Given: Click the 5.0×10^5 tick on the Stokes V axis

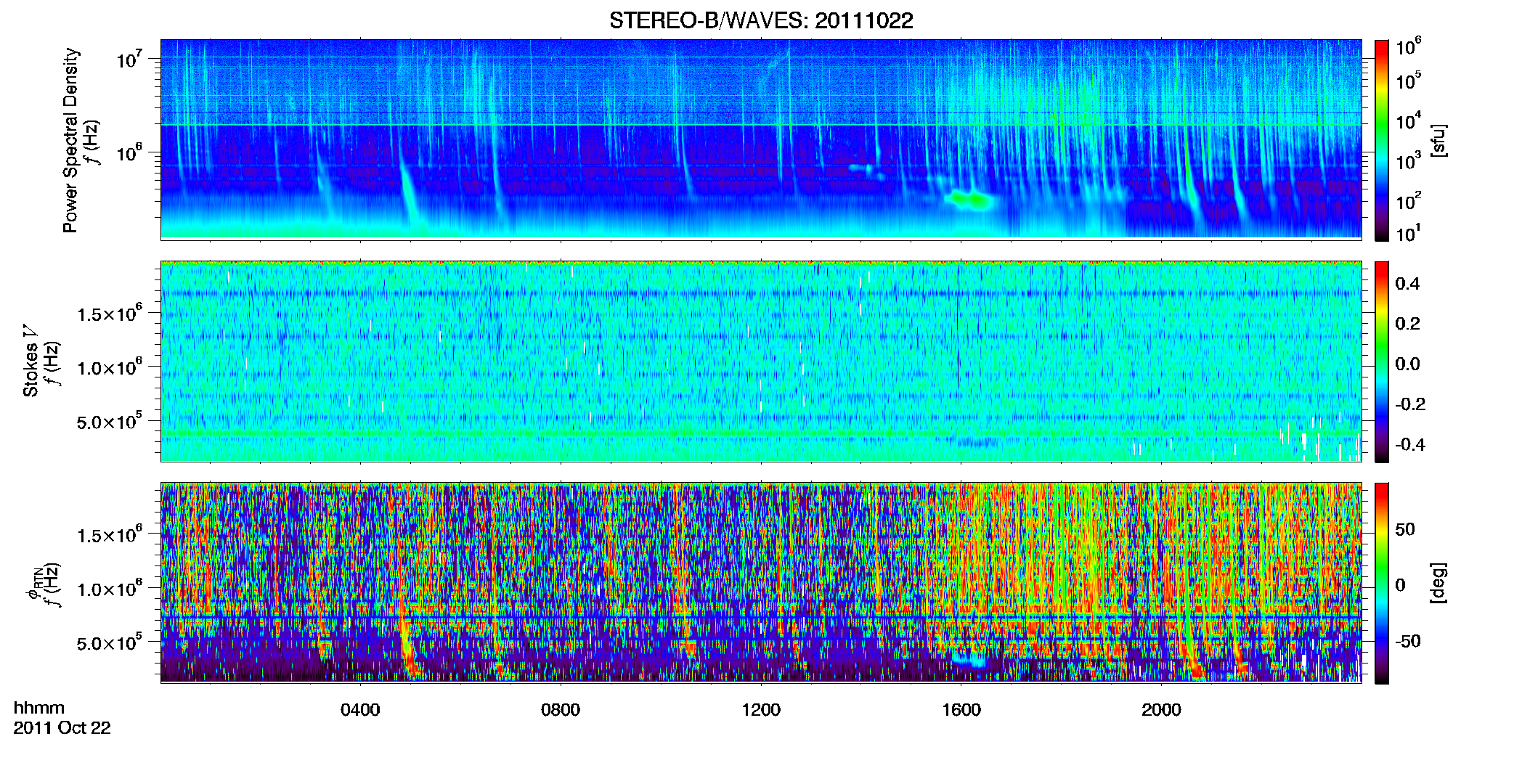Looking at the screenshot, I should (110, 422).
